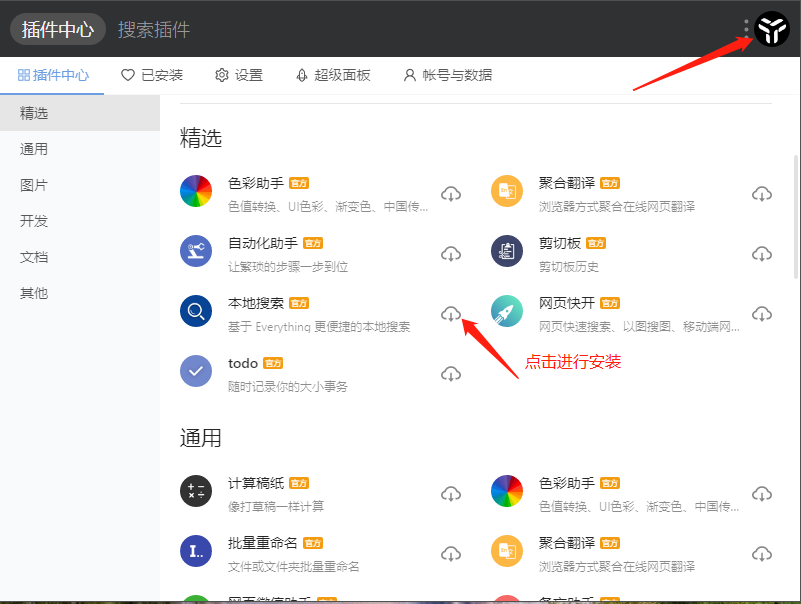This screenshot has width=801, height=604.
Task: Click the description 随时记录你的大小事务
Action: pos(288,387)
